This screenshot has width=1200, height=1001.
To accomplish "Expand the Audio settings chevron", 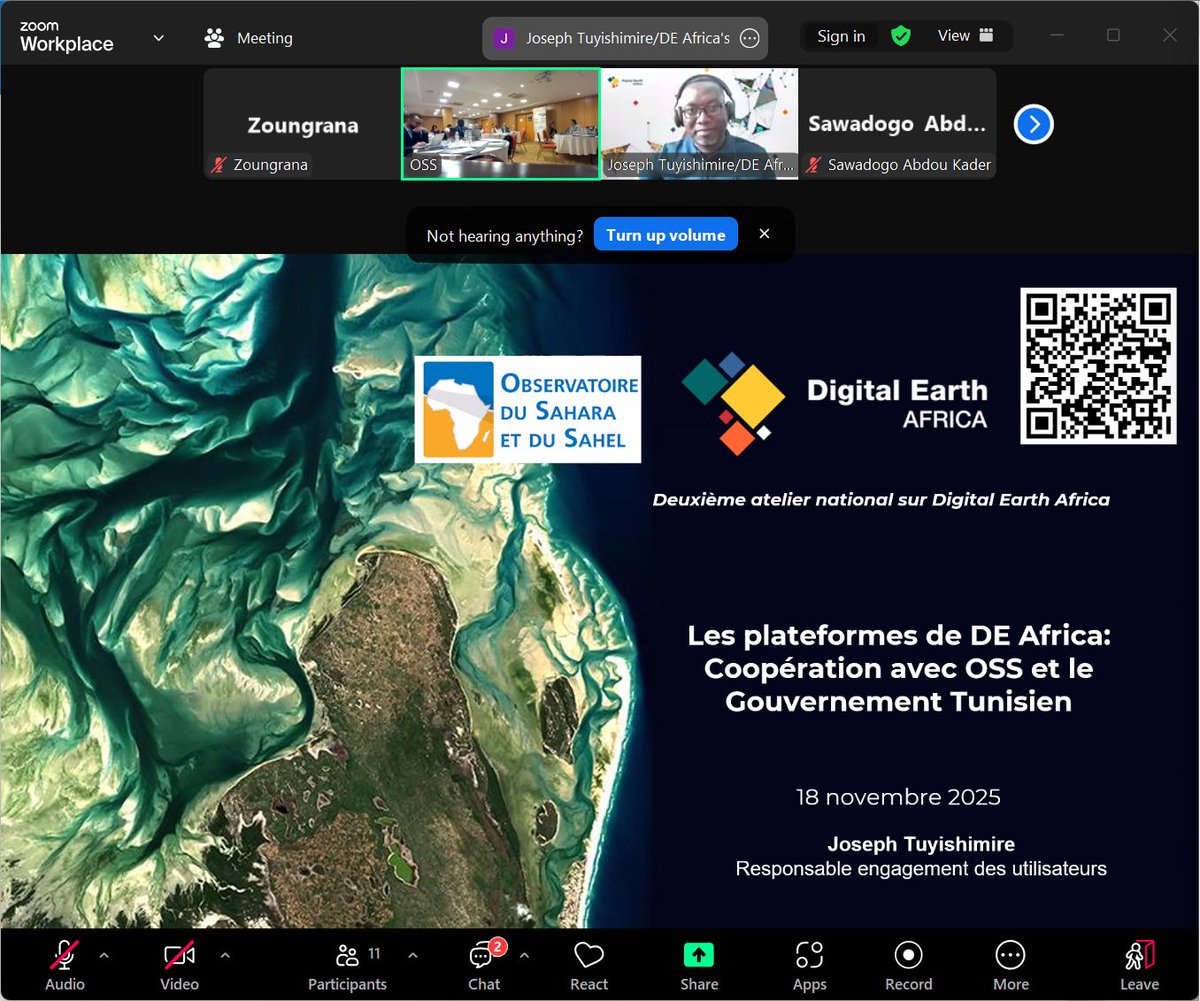I will click(x=105, y=955).
